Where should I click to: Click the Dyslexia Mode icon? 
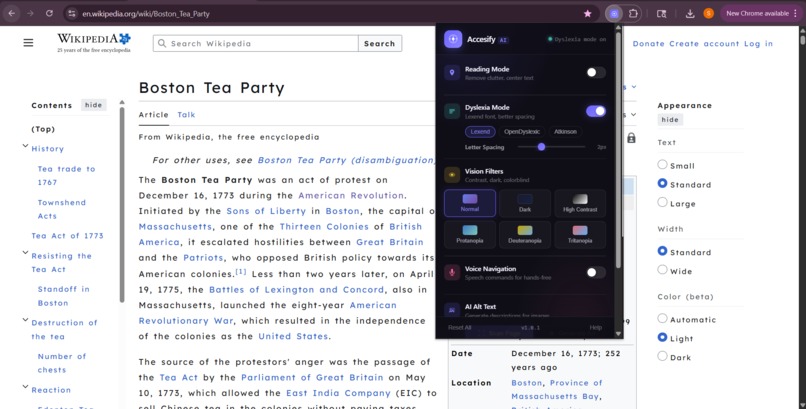pos(452,111)
